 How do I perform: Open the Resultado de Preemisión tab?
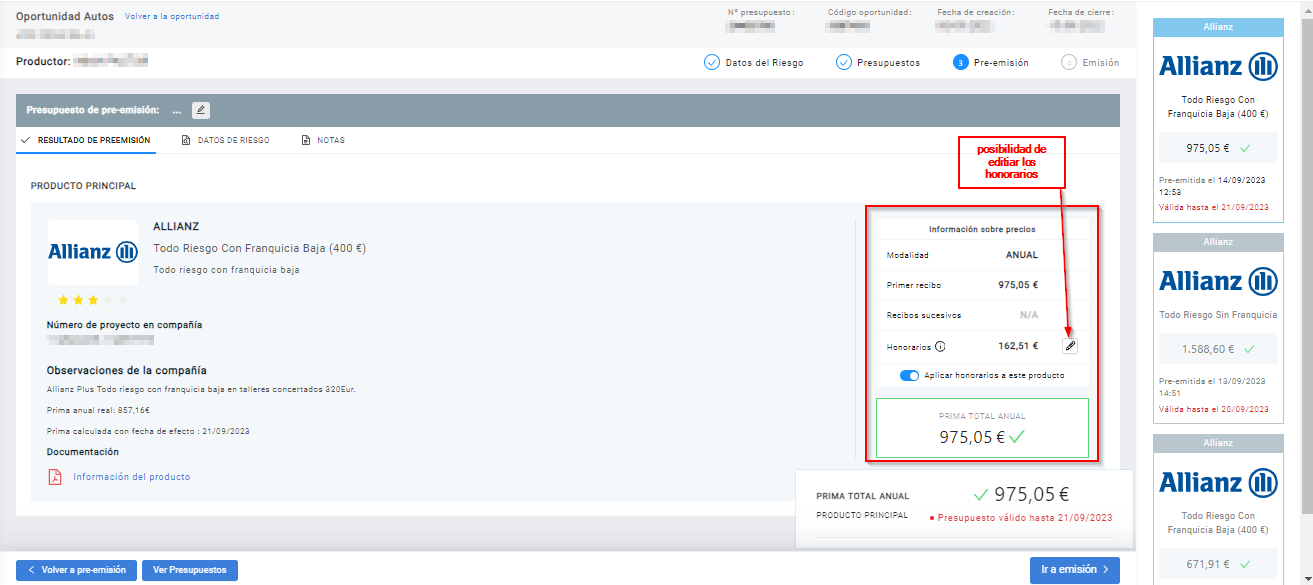pyautogui.click(x=85, y=141)
